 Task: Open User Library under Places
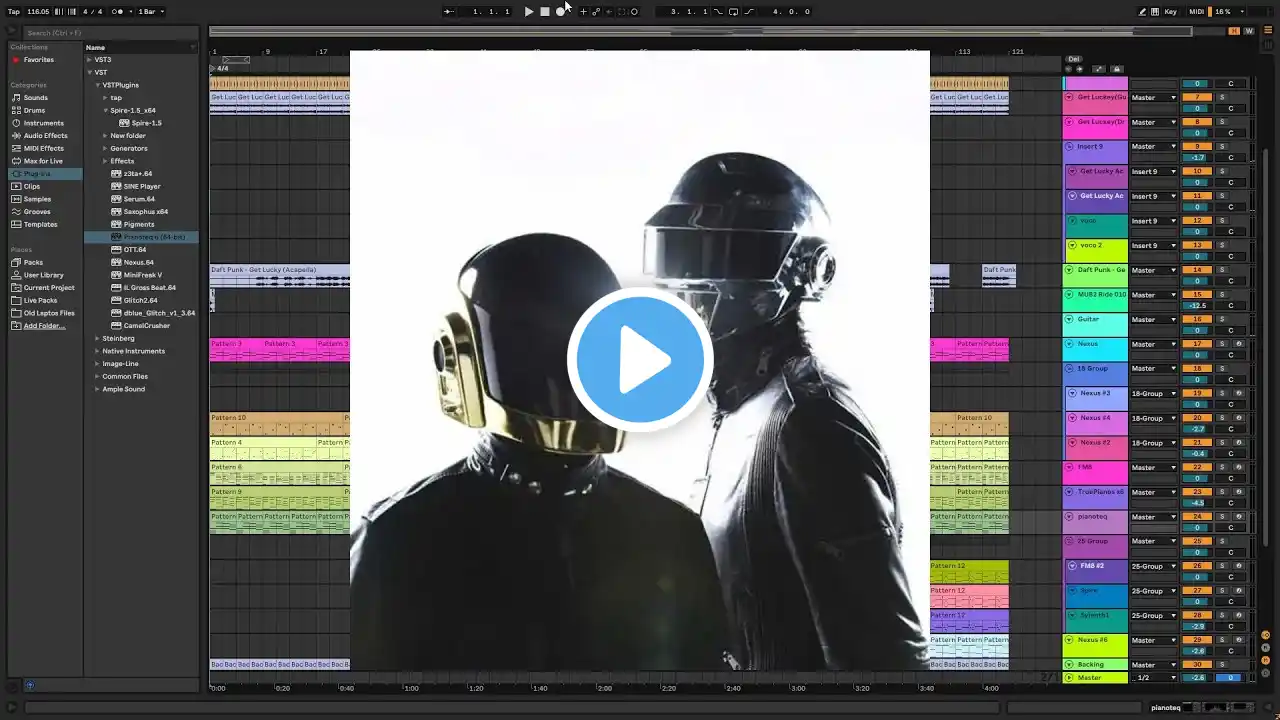click(x=44, y=275)
